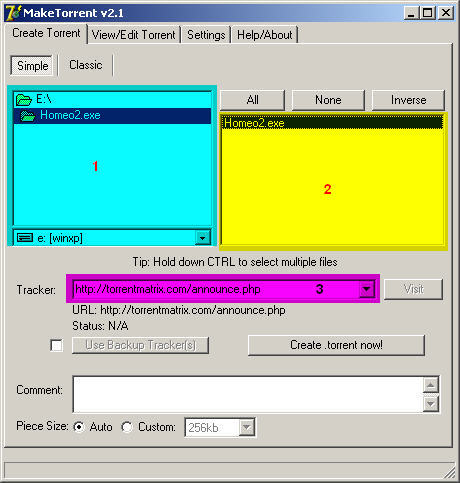
Task: Click the MakeTorrent title bar app icon
Action: [x=13, y=13]
